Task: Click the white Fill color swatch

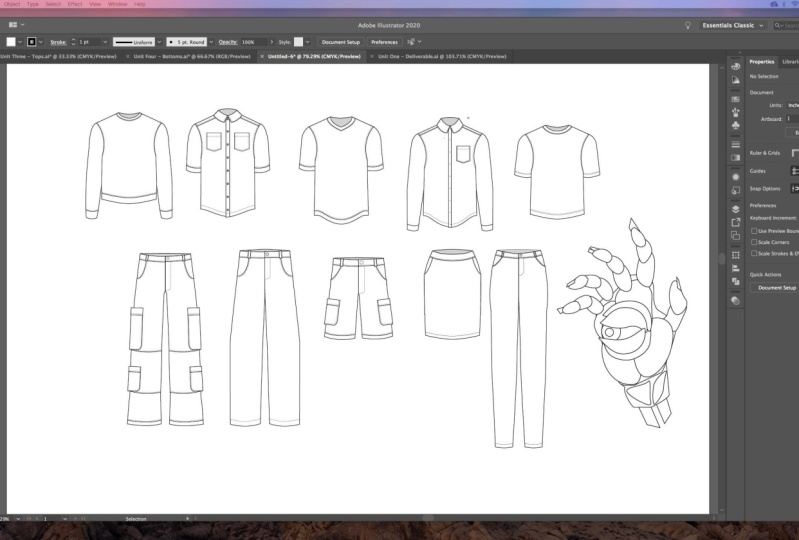Action: pyautogui.click(x=11, y=42)
